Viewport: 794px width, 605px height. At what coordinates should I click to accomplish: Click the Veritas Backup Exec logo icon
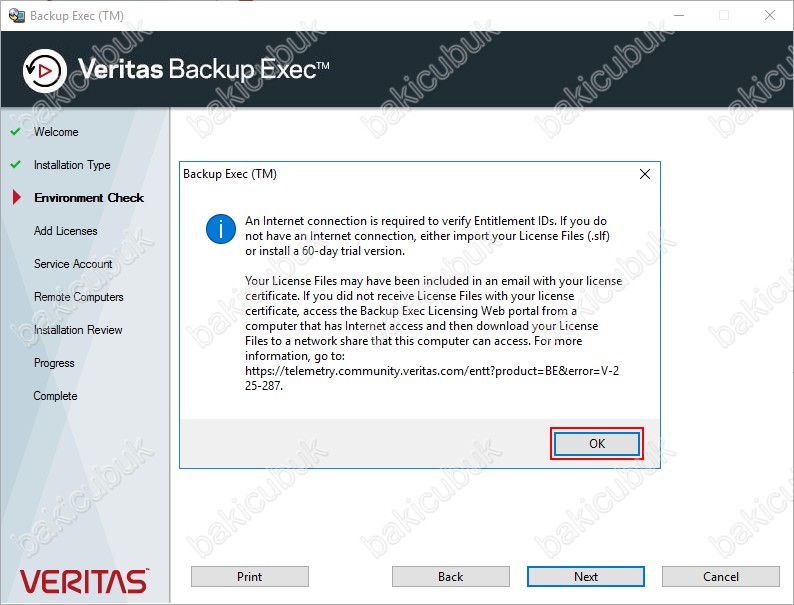[43, 70]
